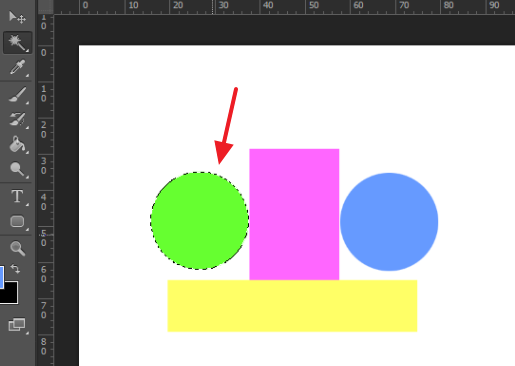Click the magenta rectangle on canvas
Screen dimensions: 515x366
pyautogui.click(x=294, y=214)
